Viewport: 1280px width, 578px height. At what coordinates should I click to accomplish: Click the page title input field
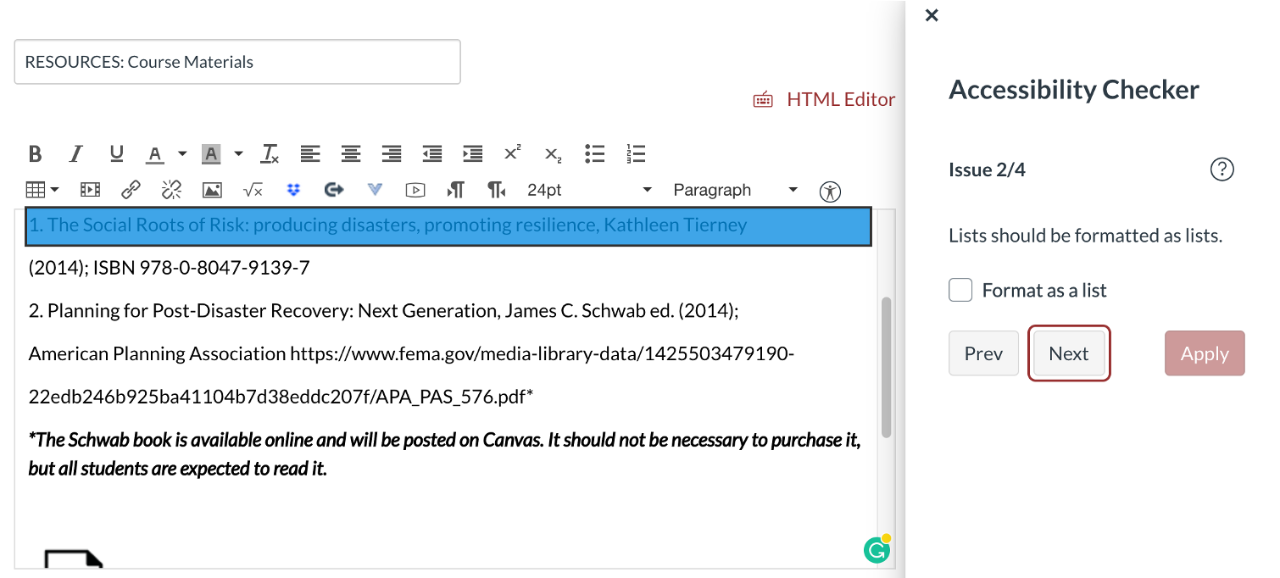237,62
